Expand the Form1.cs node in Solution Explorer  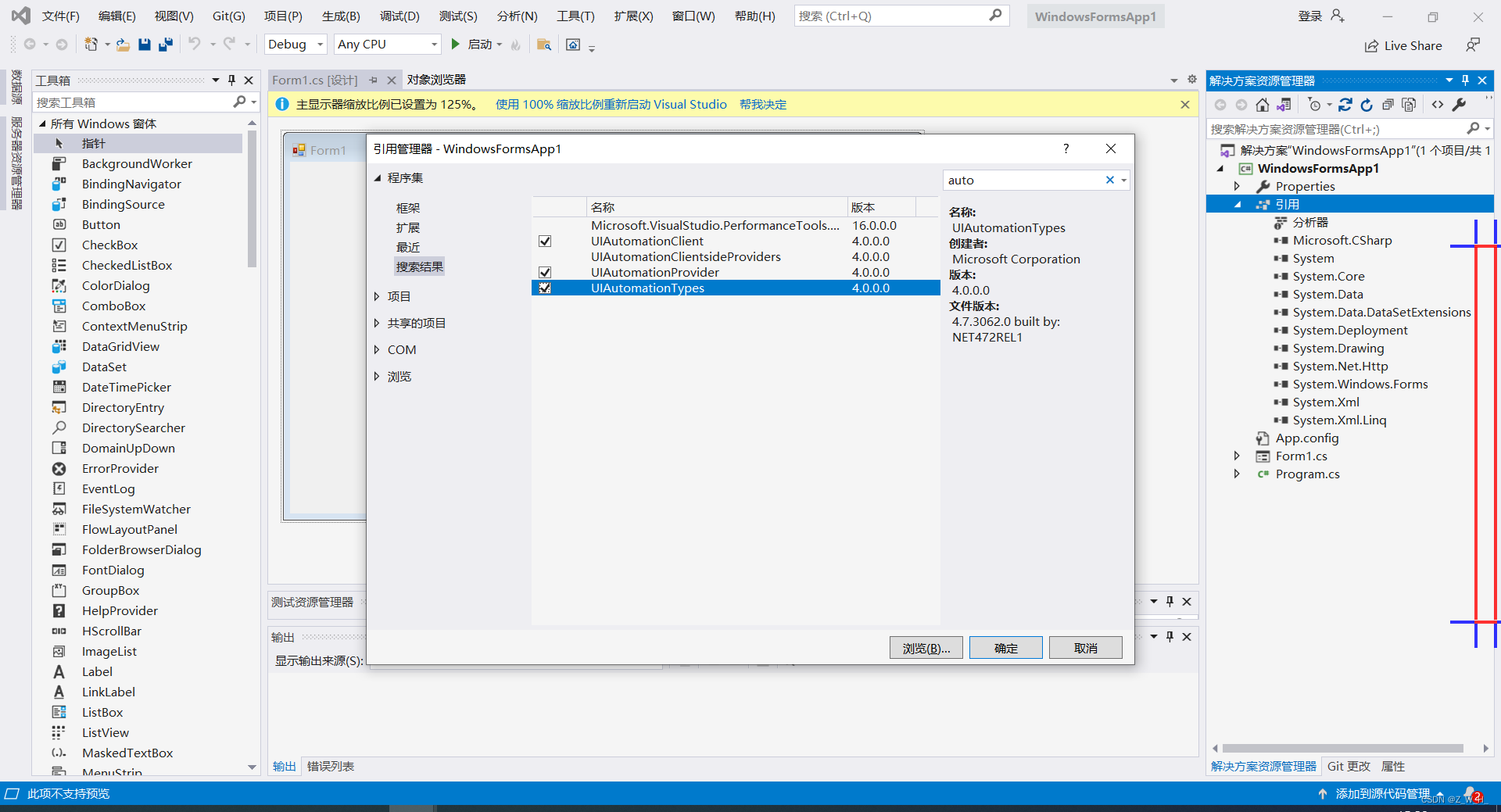1237,456
